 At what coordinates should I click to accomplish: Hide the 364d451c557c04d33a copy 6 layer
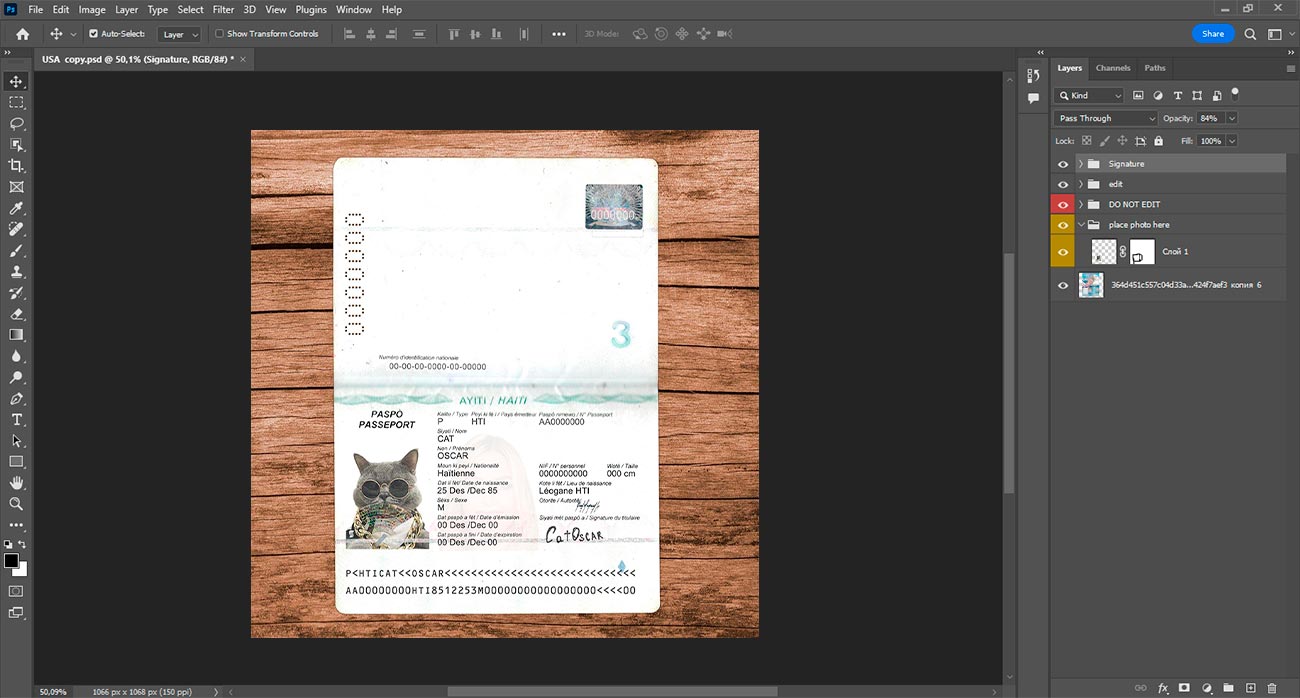click(x=1063, y=285)
